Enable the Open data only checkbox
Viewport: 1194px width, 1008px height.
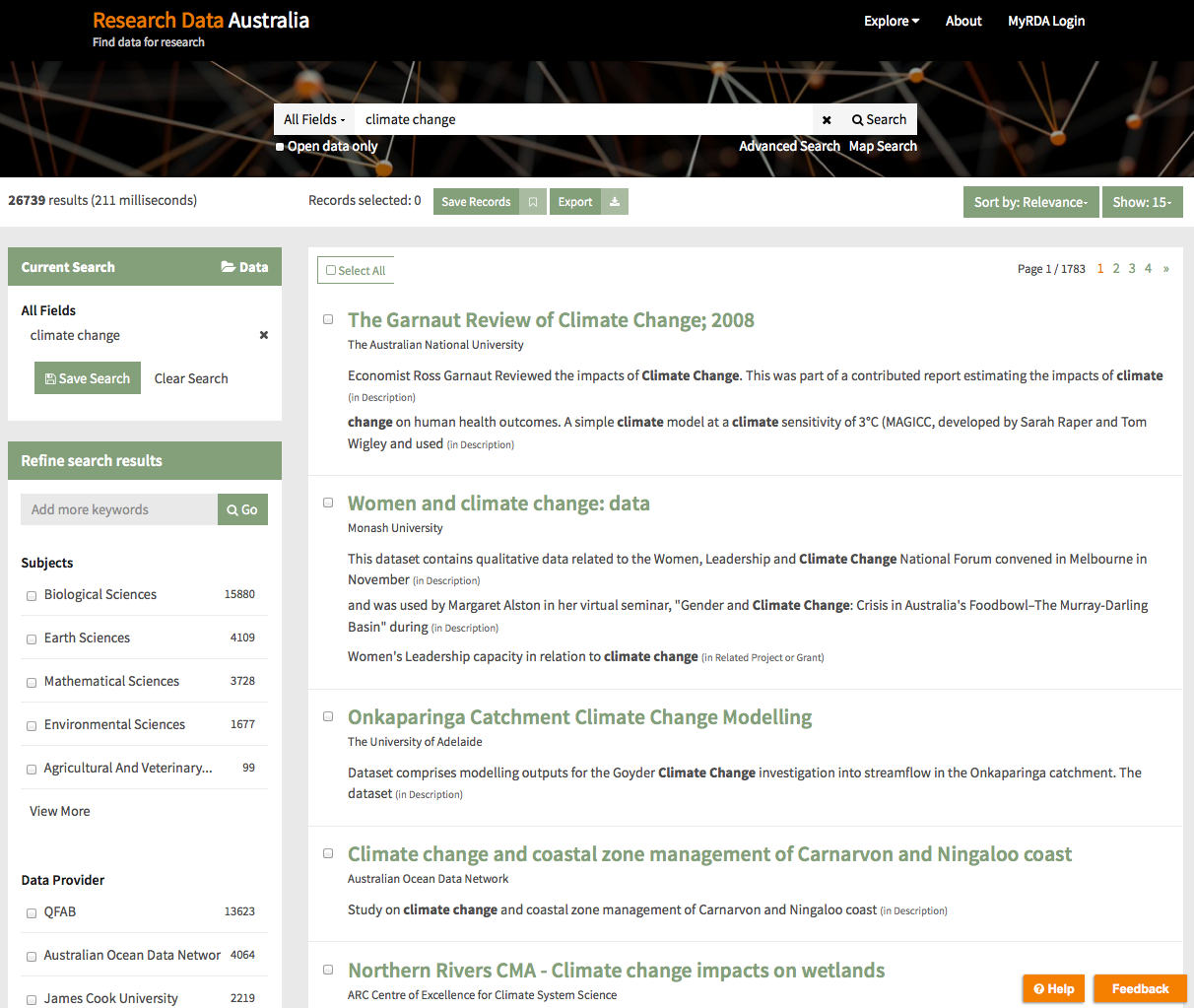[x=280, y=147]
